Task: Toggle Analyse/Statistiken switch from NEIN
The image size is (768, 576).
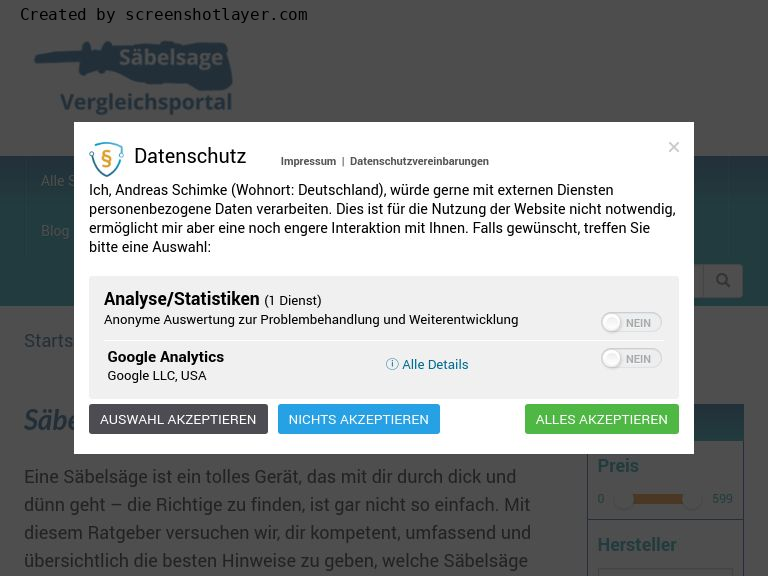Action: pos(631,323)
